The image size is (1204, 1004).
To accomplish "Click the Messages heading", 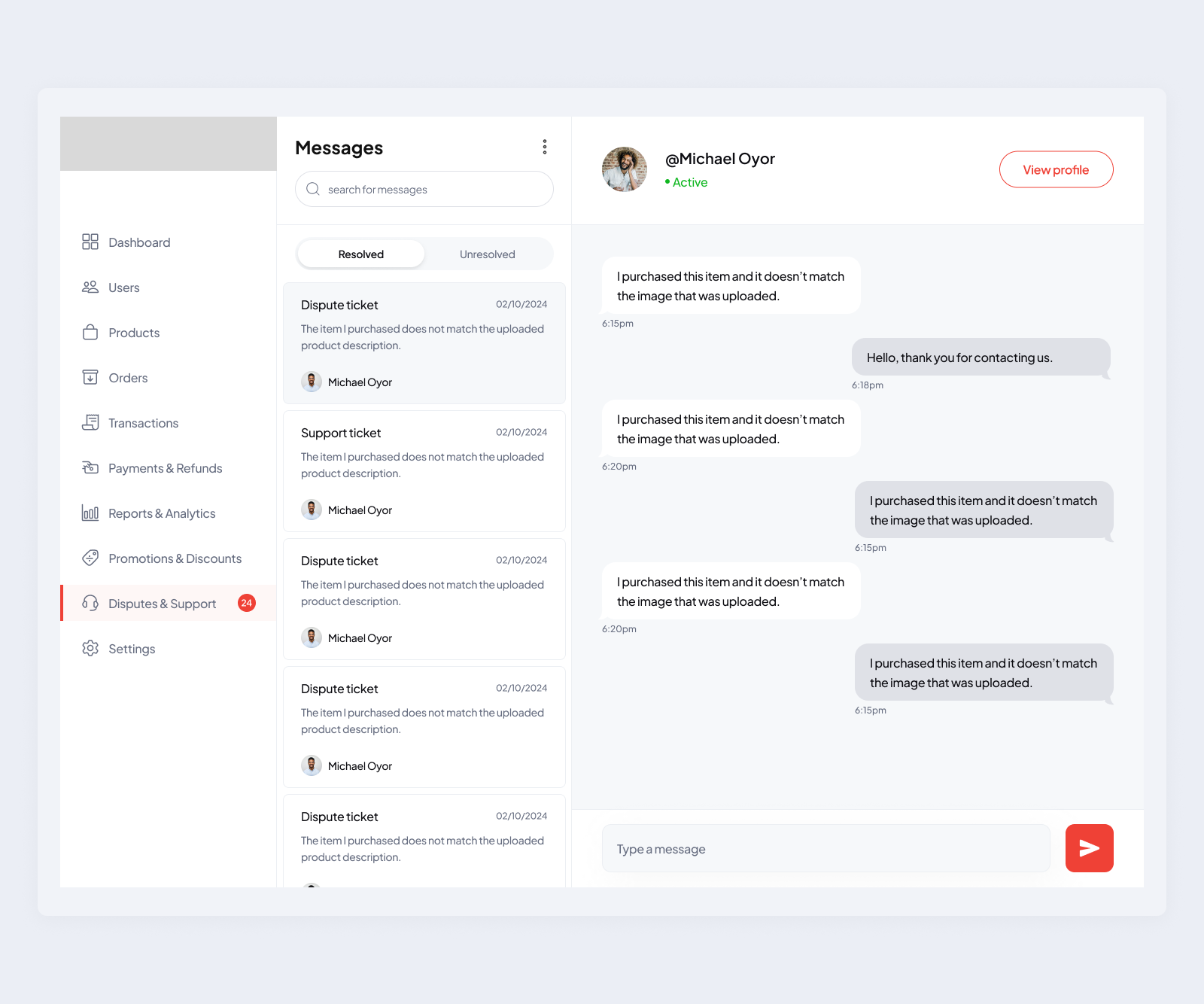I will pyautogui.click(x=339, y=148).
